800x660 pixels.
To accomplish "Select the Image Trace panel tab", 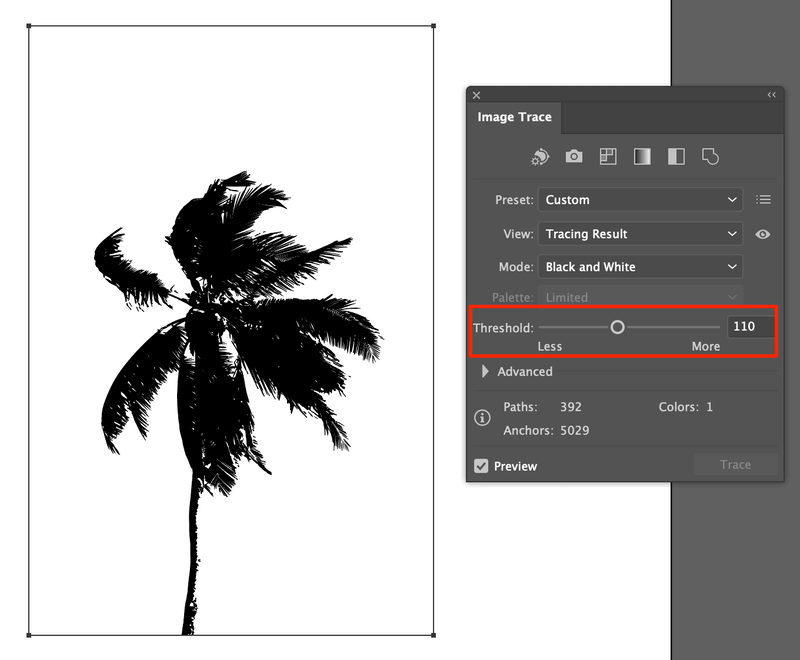I will pos(514,117).
